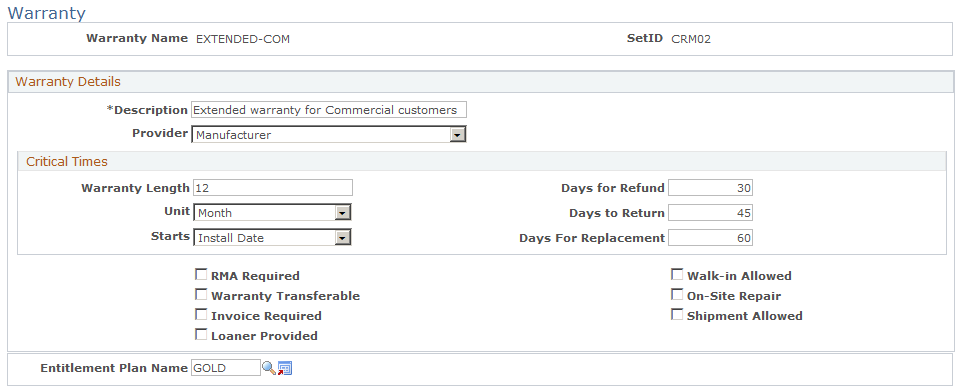
Task: Open Entitlement Plan transfer icon next to GOLD
Action: coord(285,368)
